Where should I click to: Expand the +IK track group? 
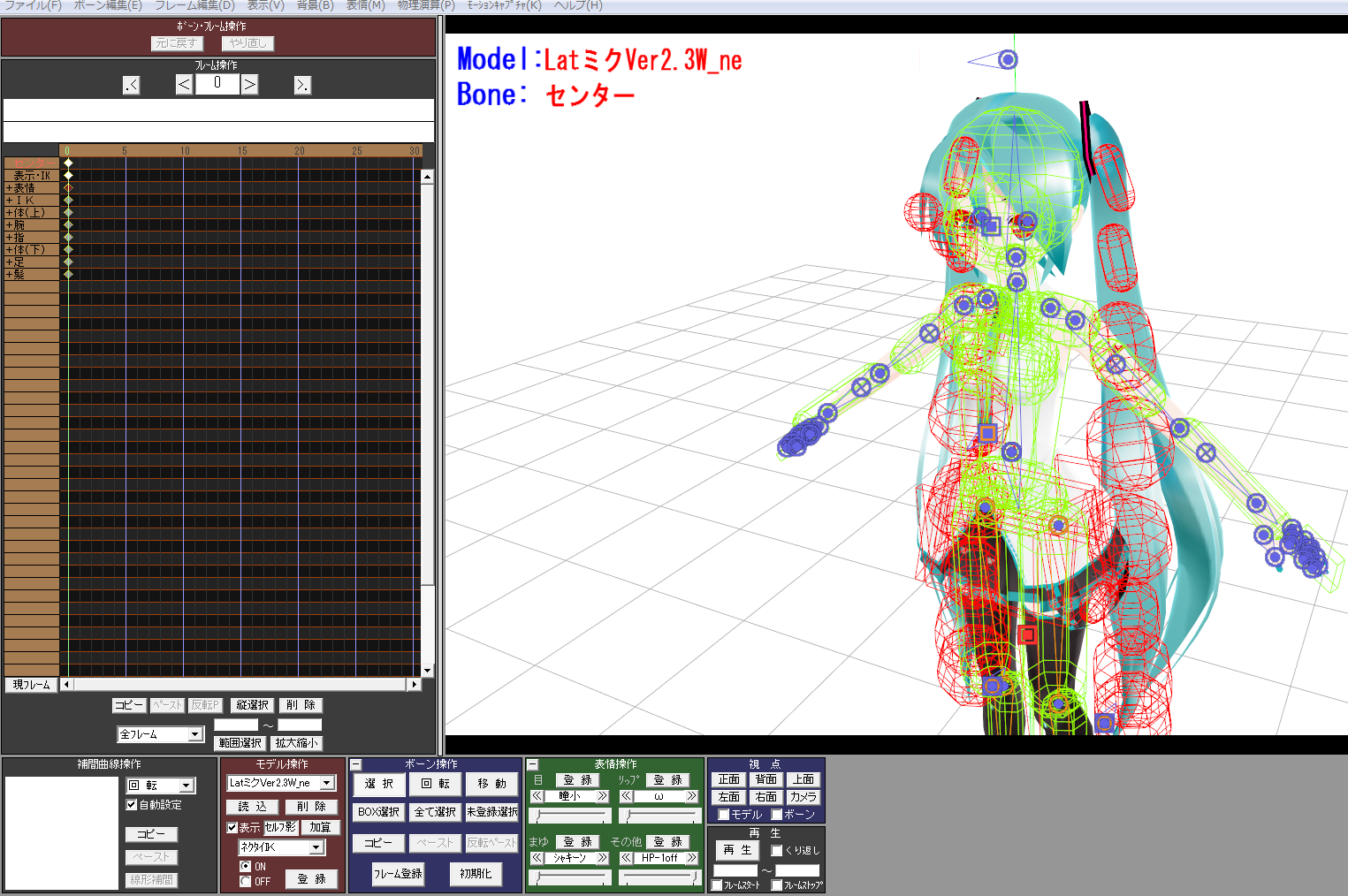tap(19, 201)
